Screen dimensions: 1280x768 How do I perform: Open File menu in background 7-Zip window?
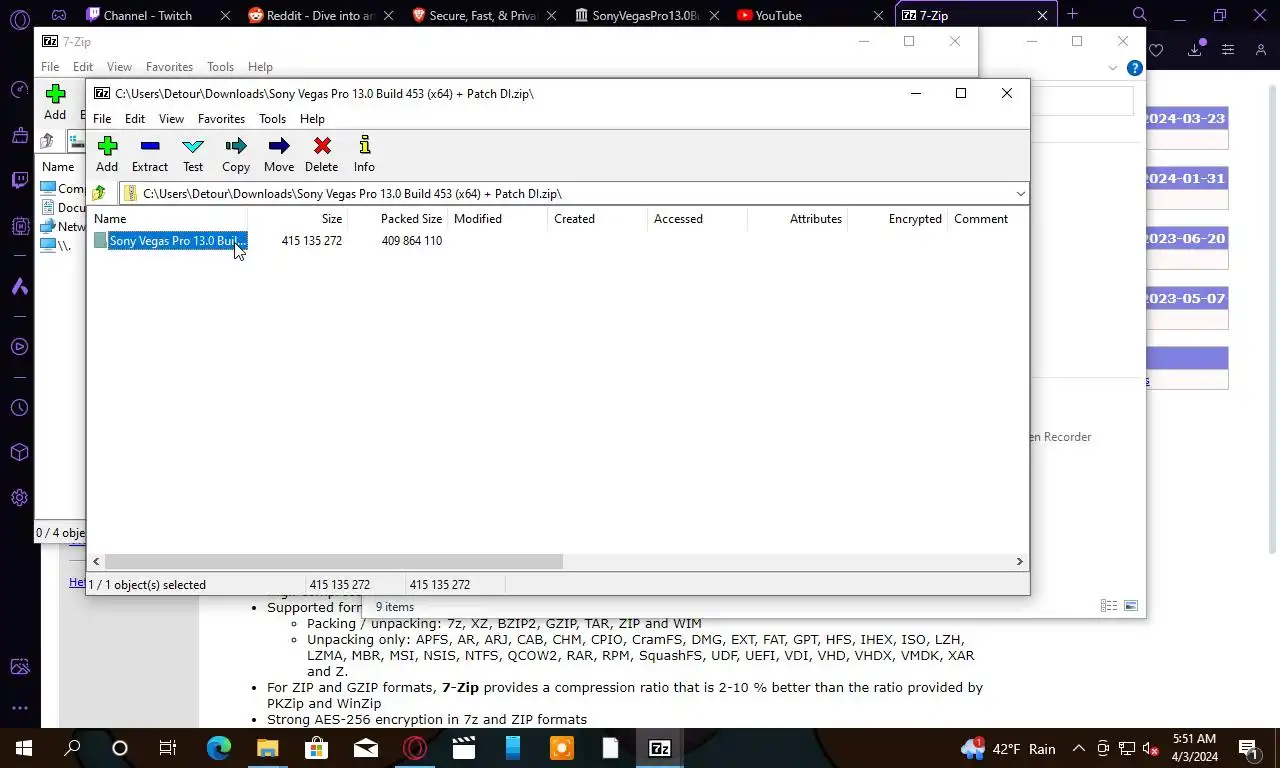50,67
